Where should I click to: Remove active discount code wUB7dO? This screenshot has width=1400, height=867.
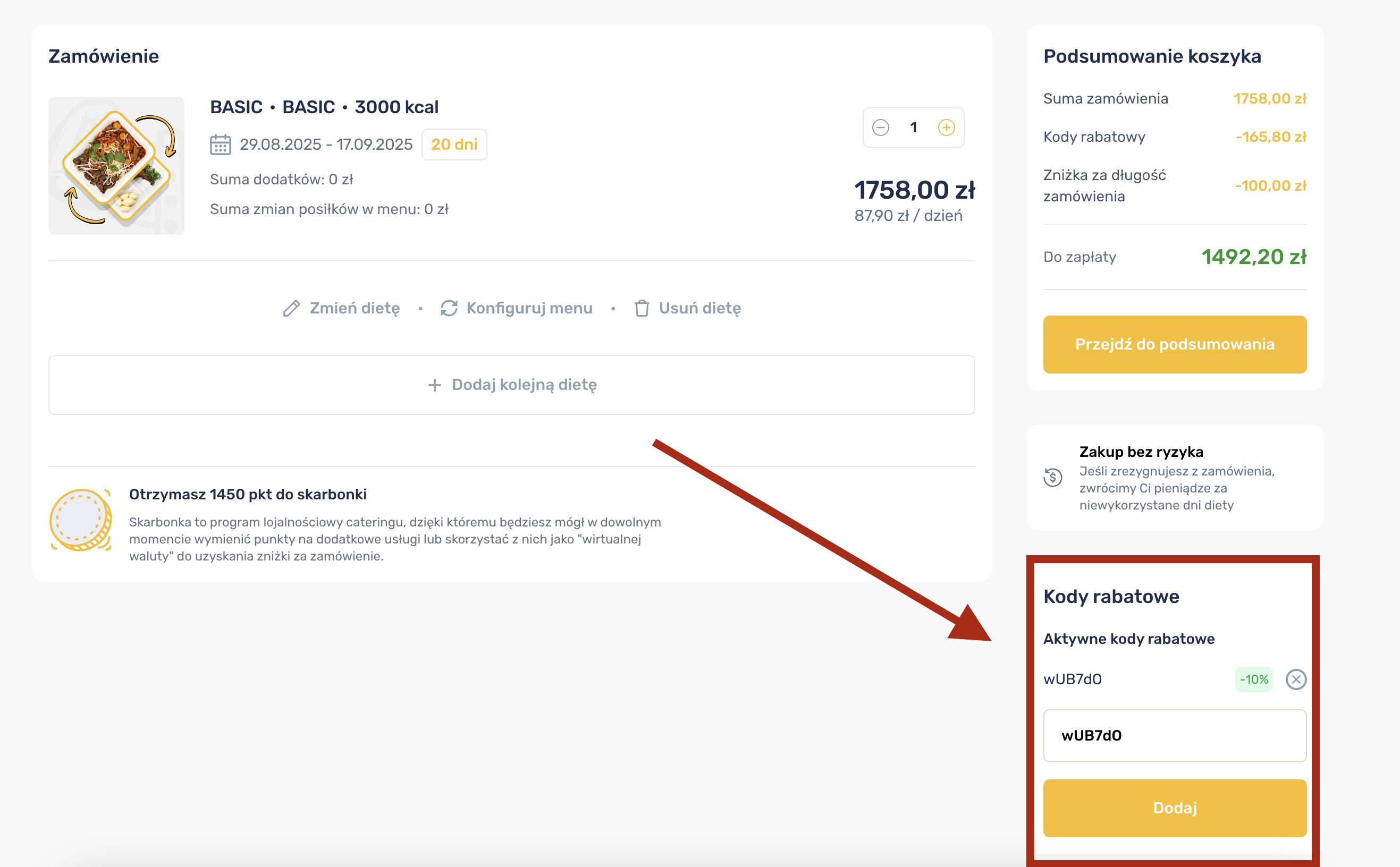click(x=1296, y=679)
